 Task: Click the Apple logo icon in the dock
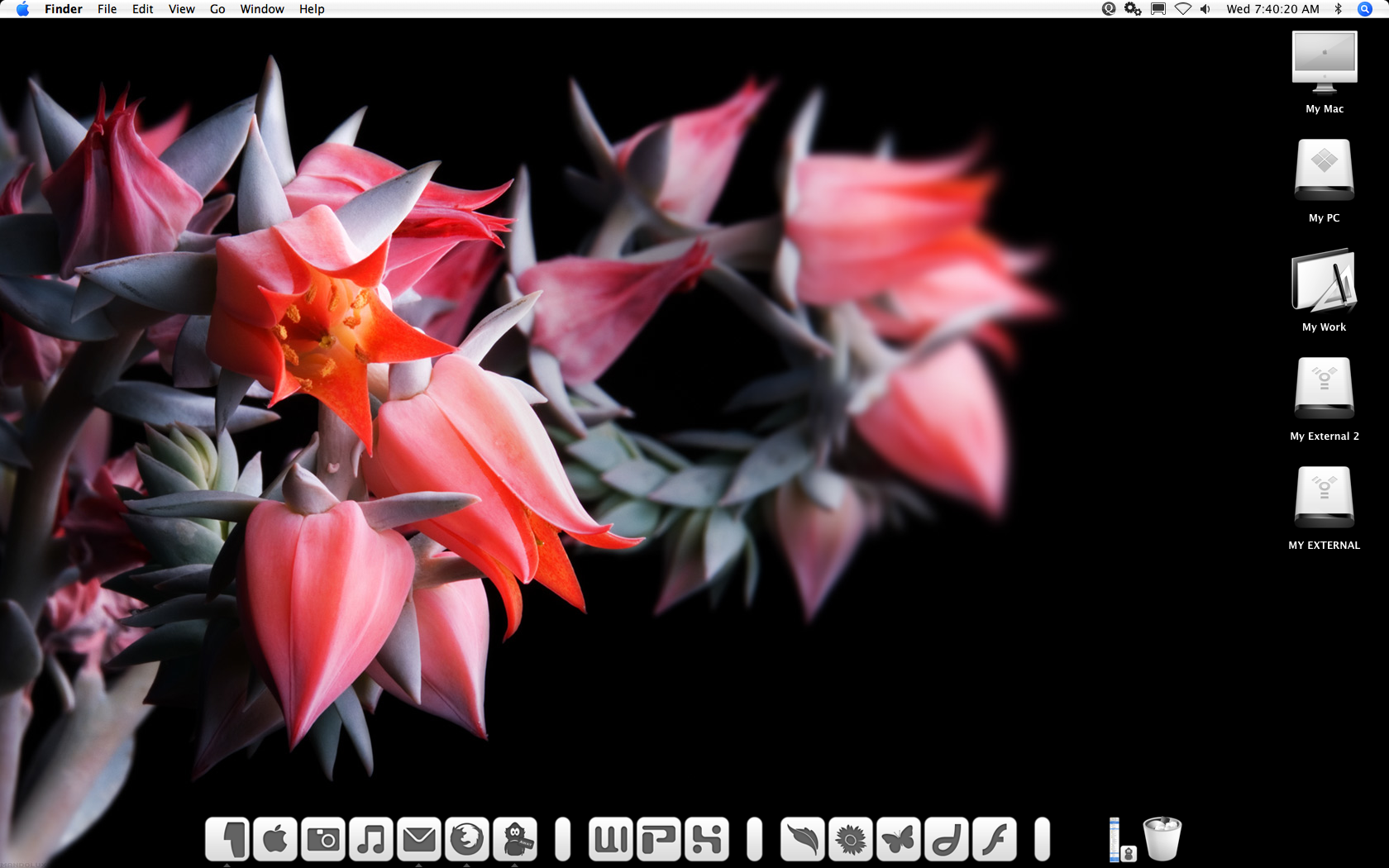(275, 839)
